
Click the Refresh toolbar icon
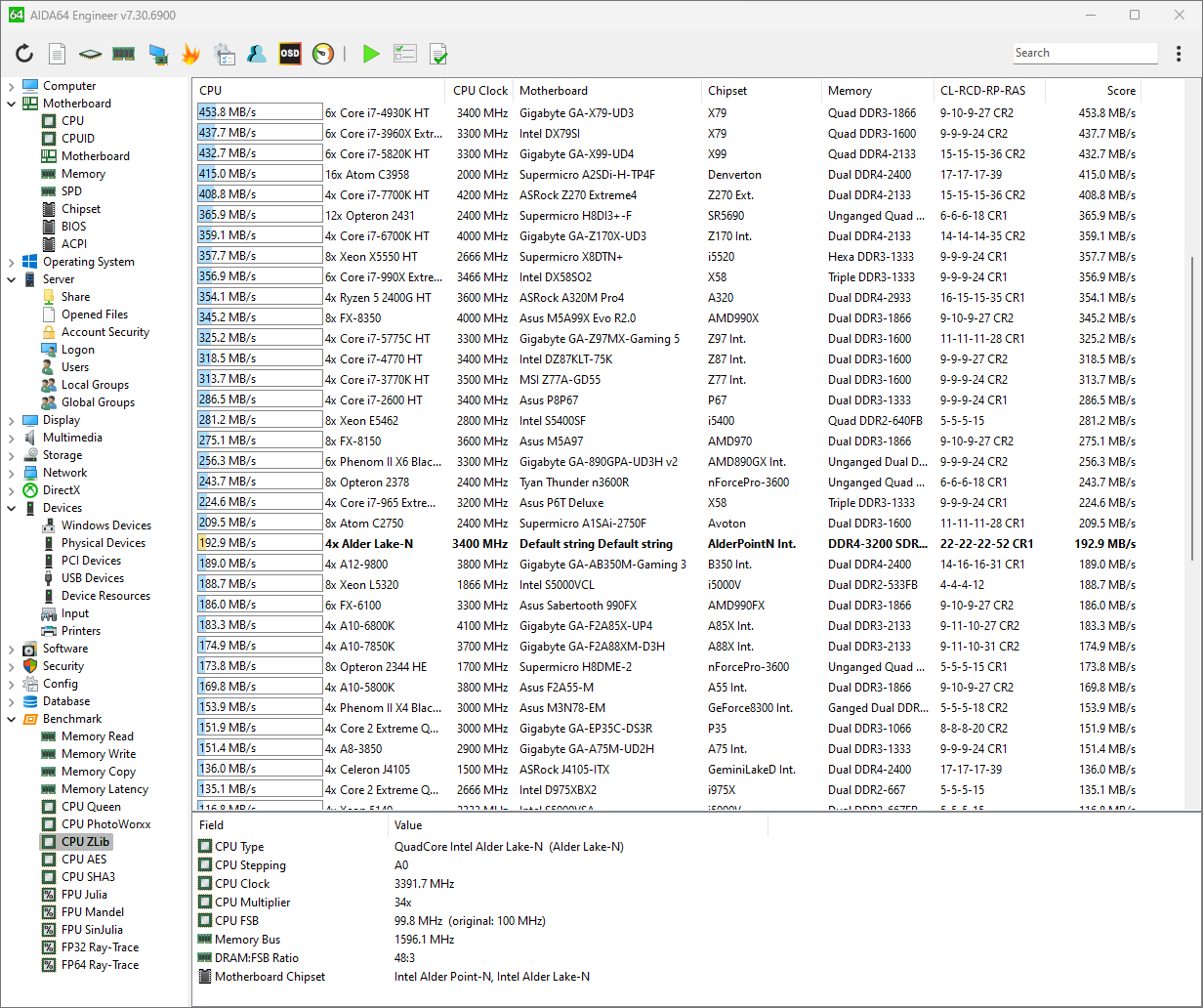tap(24, 54)
